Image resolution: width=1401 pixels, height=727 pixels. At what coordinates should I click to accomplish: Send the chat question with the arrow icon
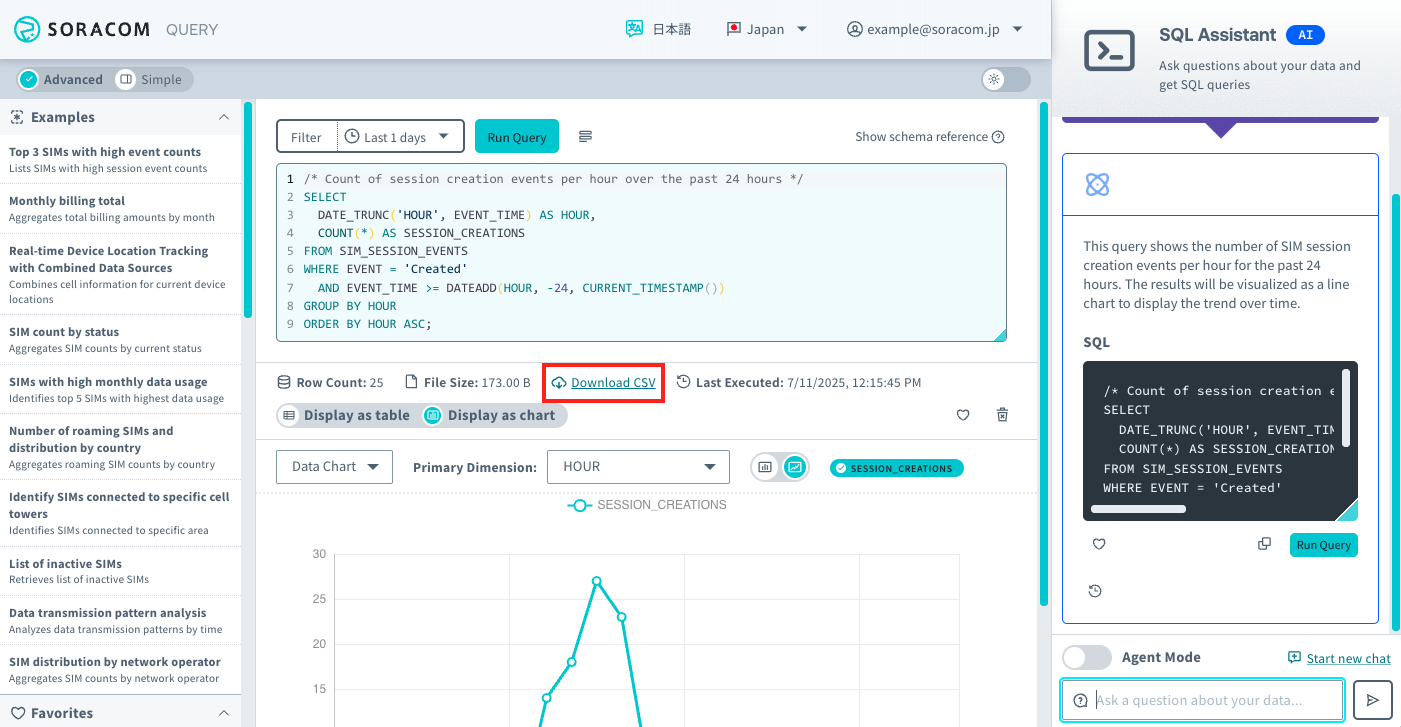coord(1372,699)
